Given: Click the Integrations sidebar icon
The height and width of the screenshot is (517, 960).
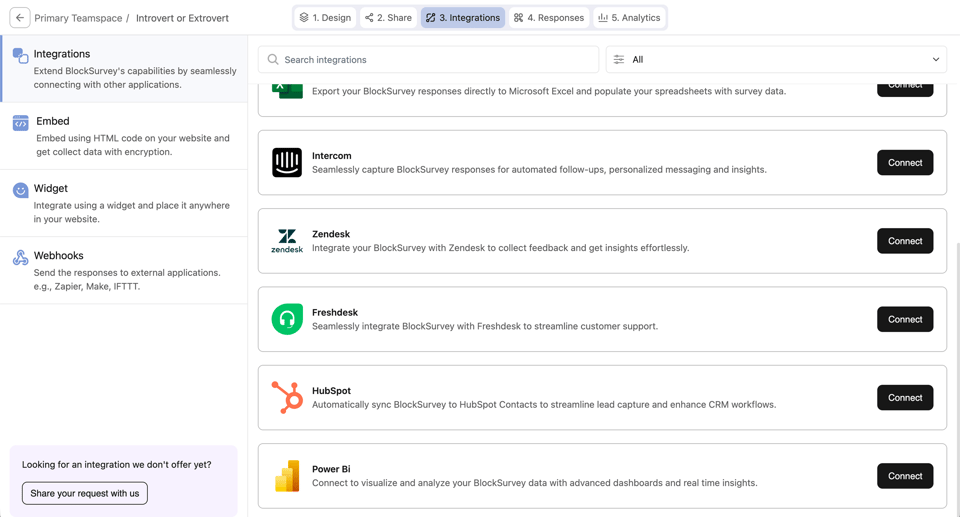Looking at the screenshot, I should (x=20, y=56).
